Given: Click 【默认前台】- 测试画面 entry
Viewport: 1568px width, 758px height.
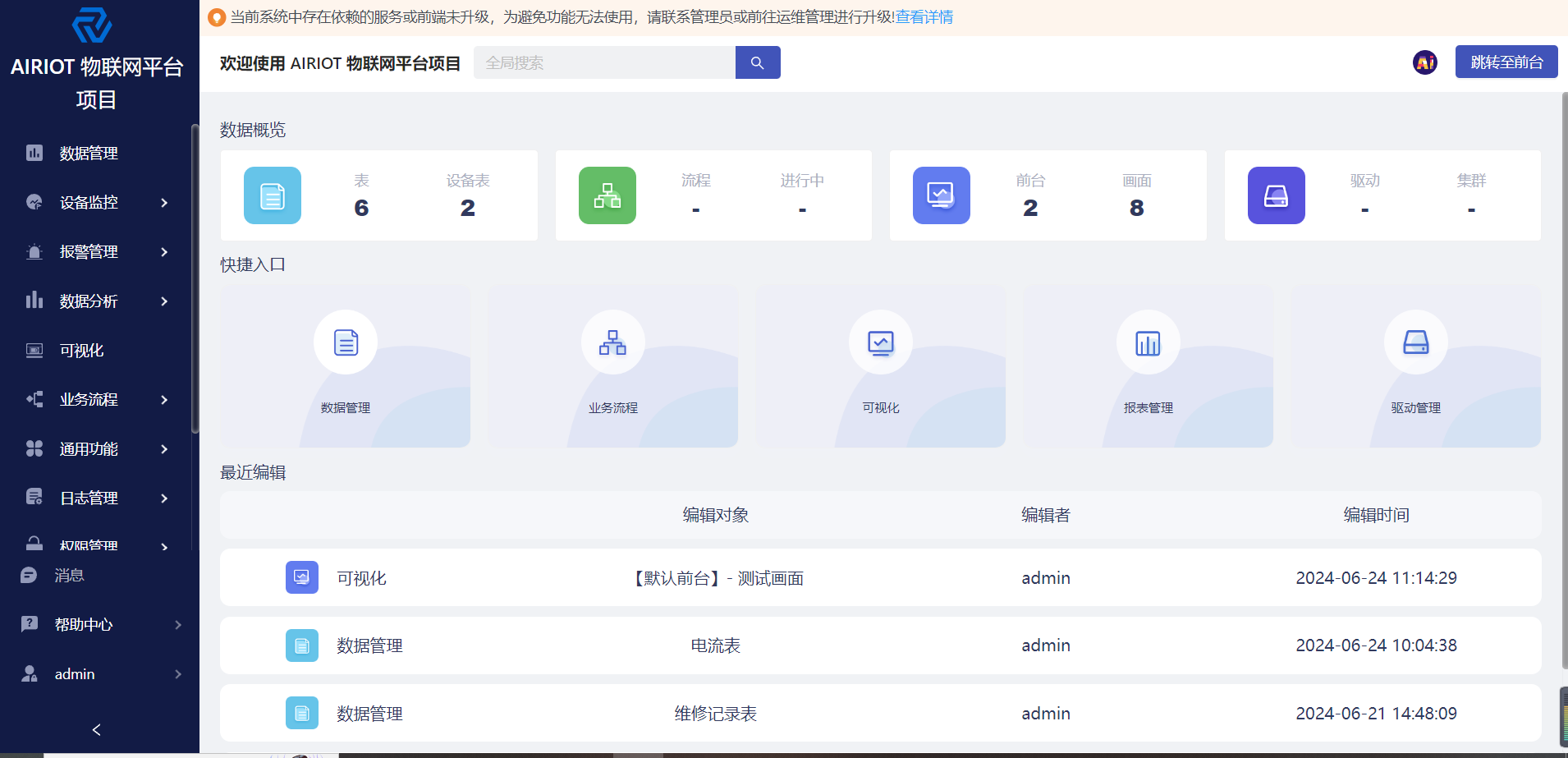Looking at the screenshot, I should 716,578.
